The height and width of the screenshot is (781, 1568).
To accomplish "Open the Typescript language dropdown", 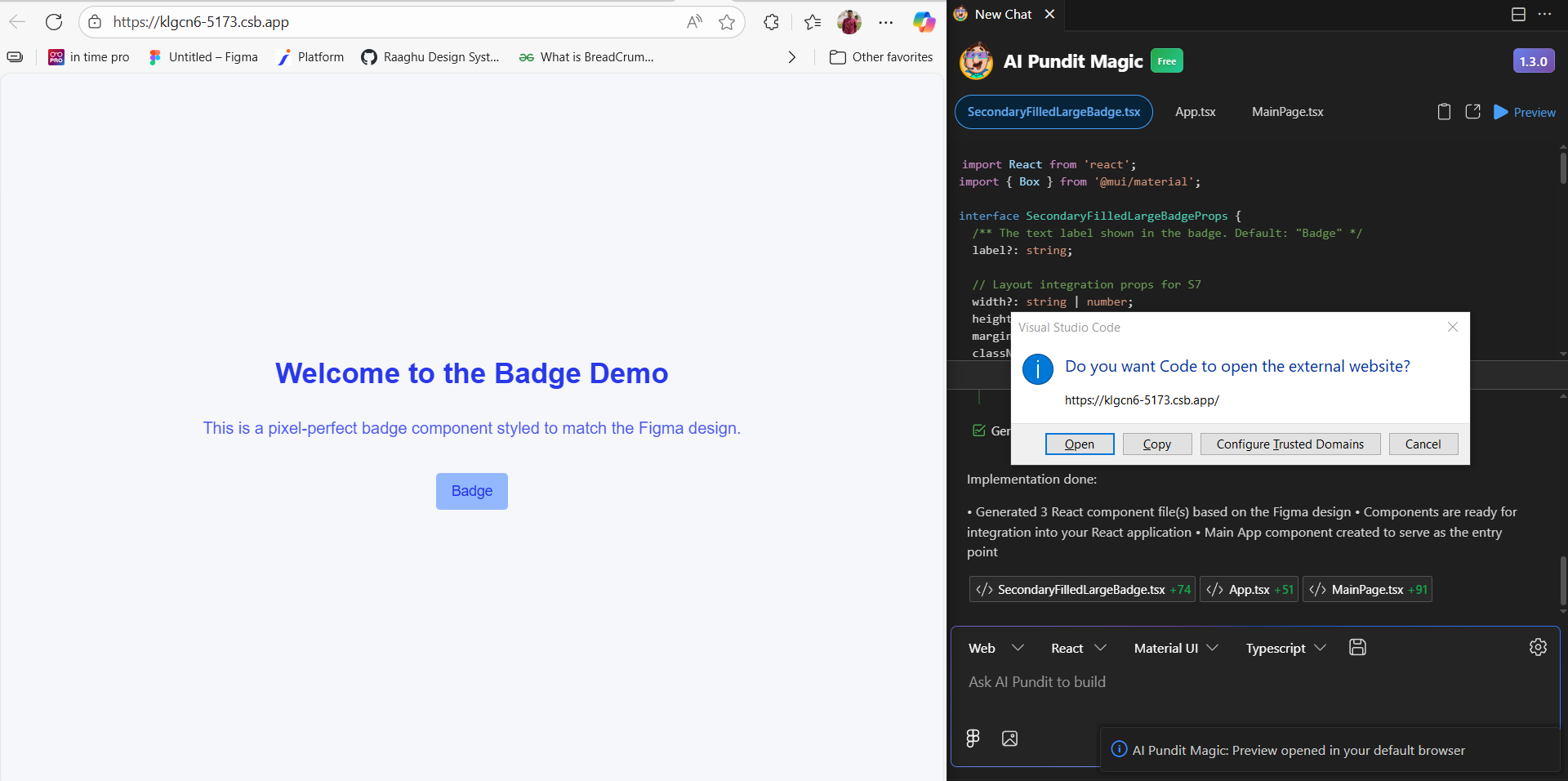I will pyautogui.click(x=1285, y=648).
